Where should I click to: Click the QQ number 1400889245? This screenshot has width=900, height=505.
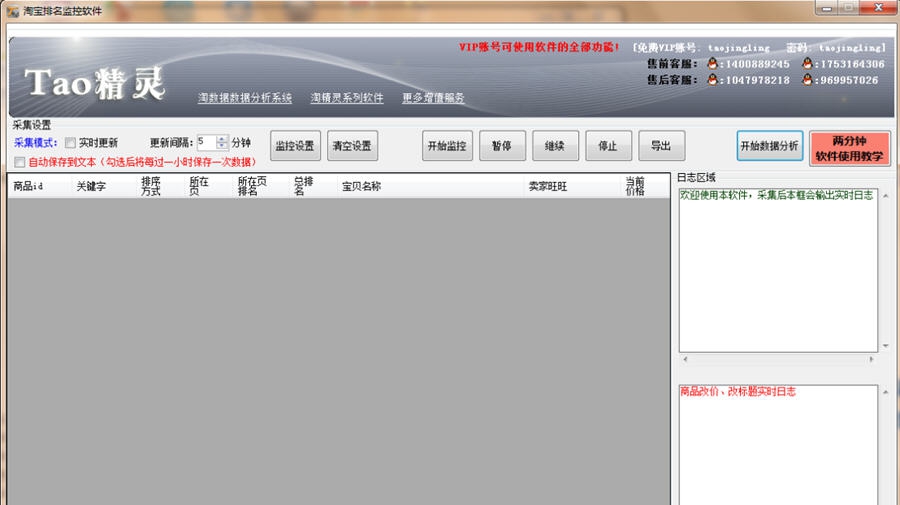[758, 64]
